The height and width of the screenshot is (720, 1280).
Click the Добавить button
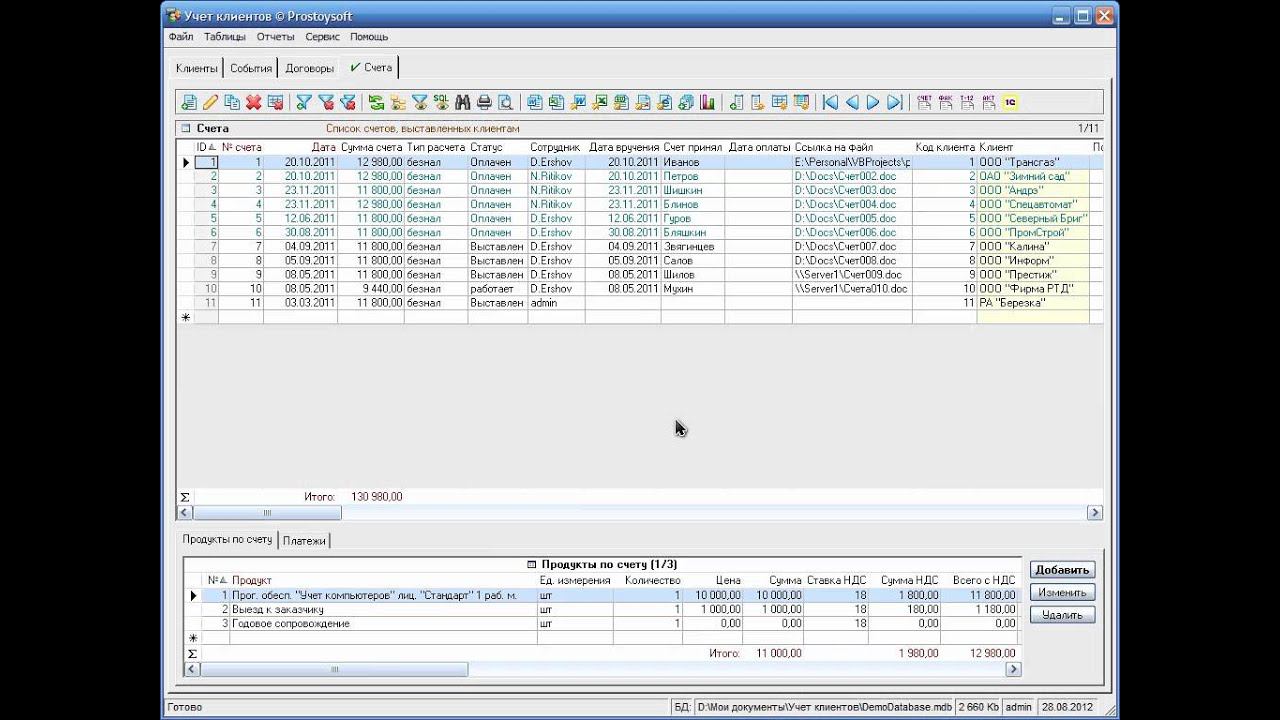coord(1062,570)
